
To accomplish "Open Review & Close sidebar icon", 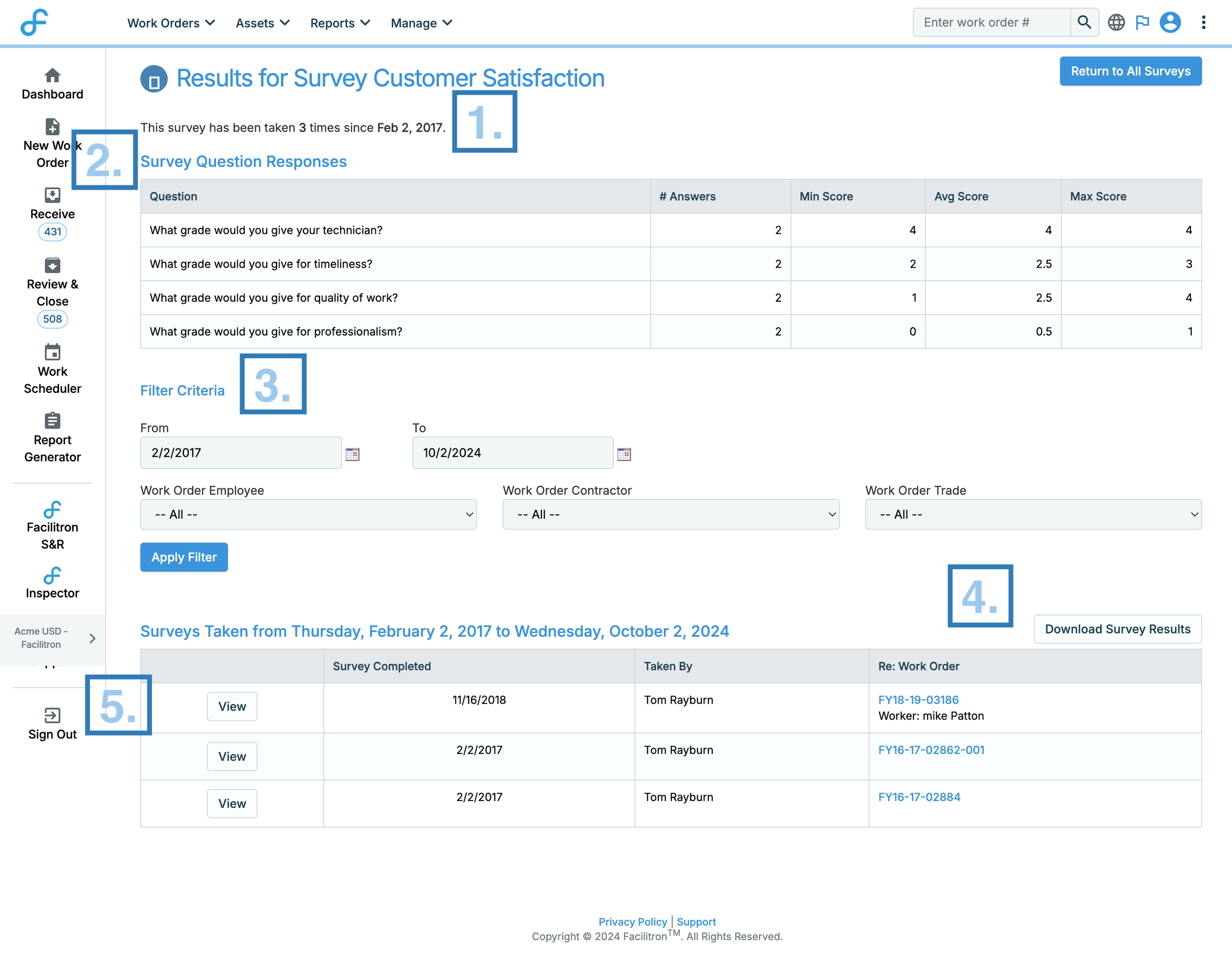I will pos(52,265).
